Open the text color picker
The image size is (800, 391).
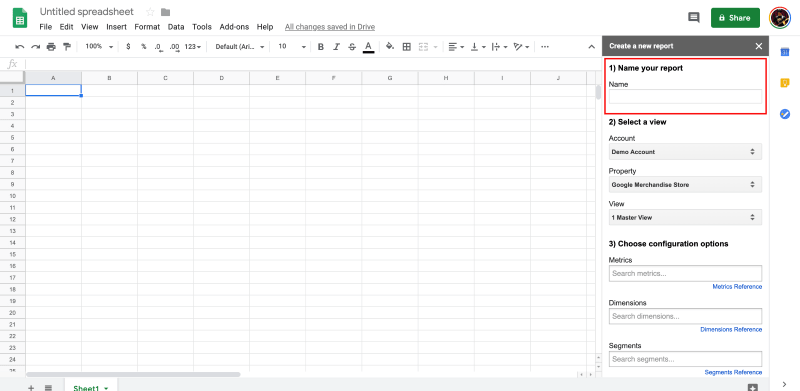[368, 47]
